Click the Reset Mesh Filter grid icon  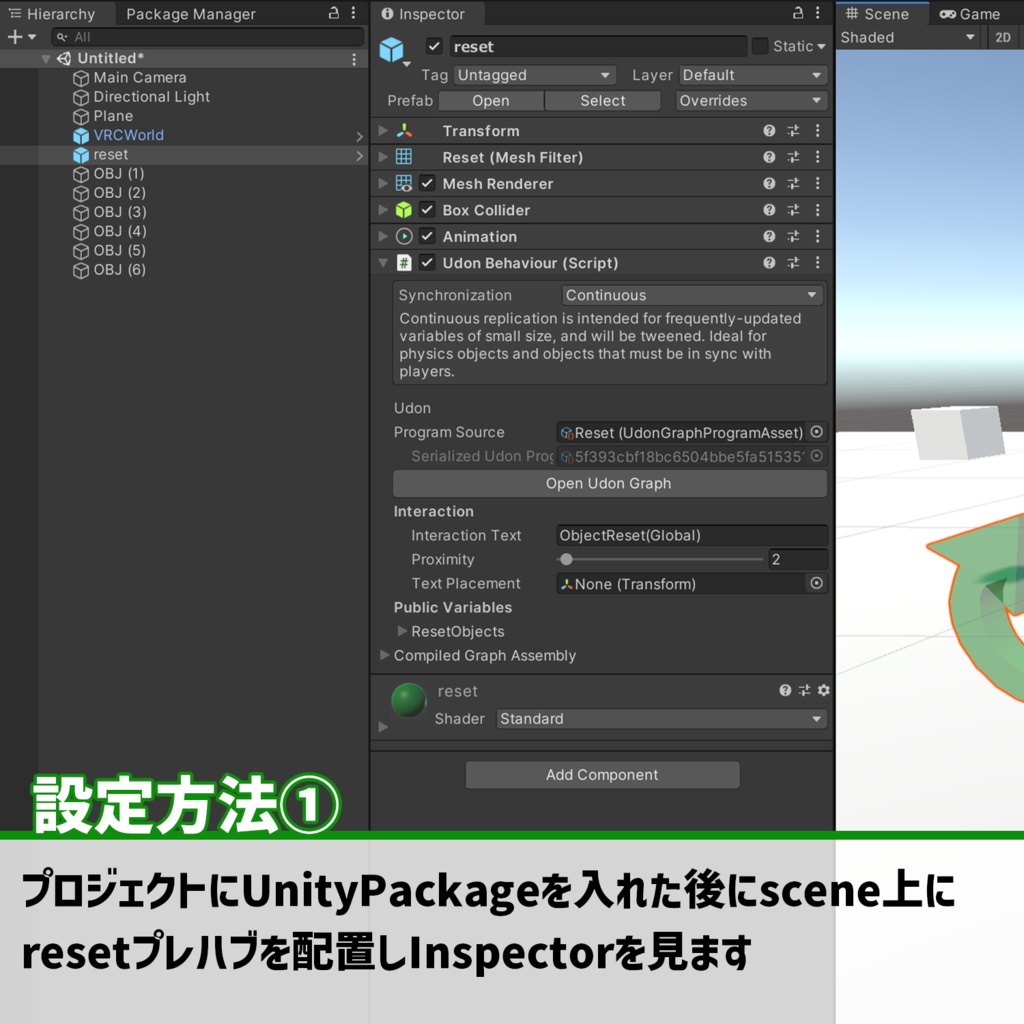tap(403, 157)
